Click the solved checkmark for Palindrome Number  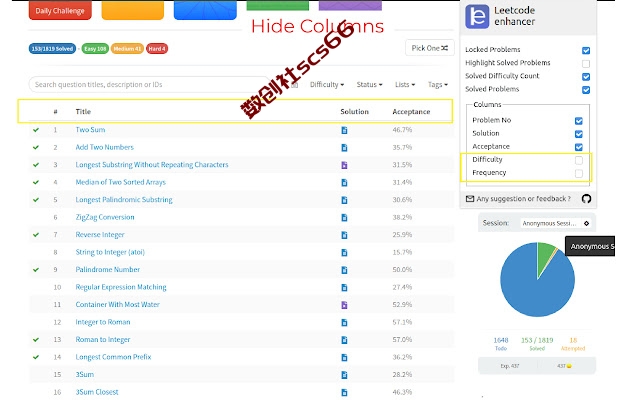(x=36, y=270)
